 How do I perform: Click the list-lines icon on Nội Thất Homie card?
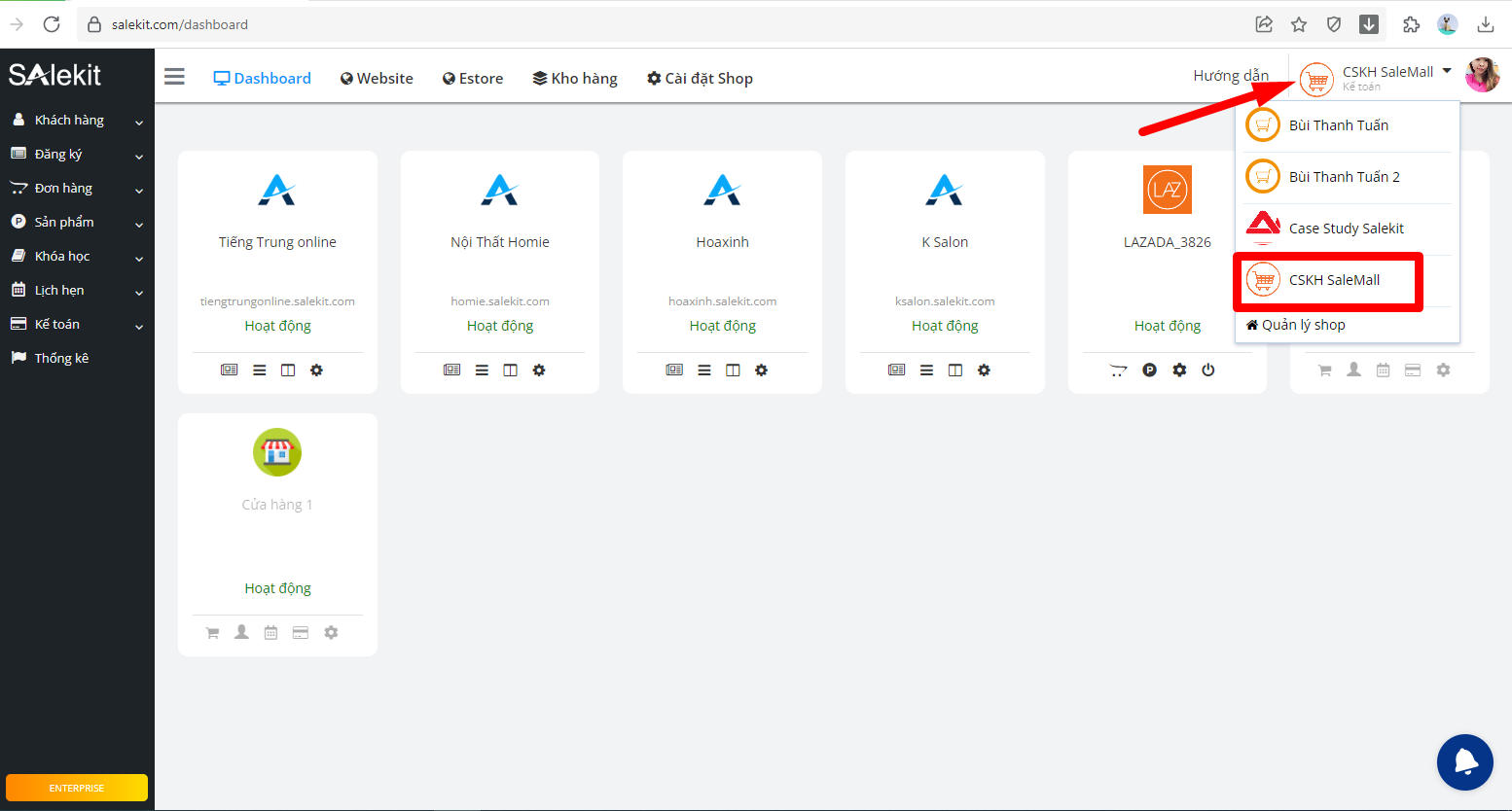[482, 370]
